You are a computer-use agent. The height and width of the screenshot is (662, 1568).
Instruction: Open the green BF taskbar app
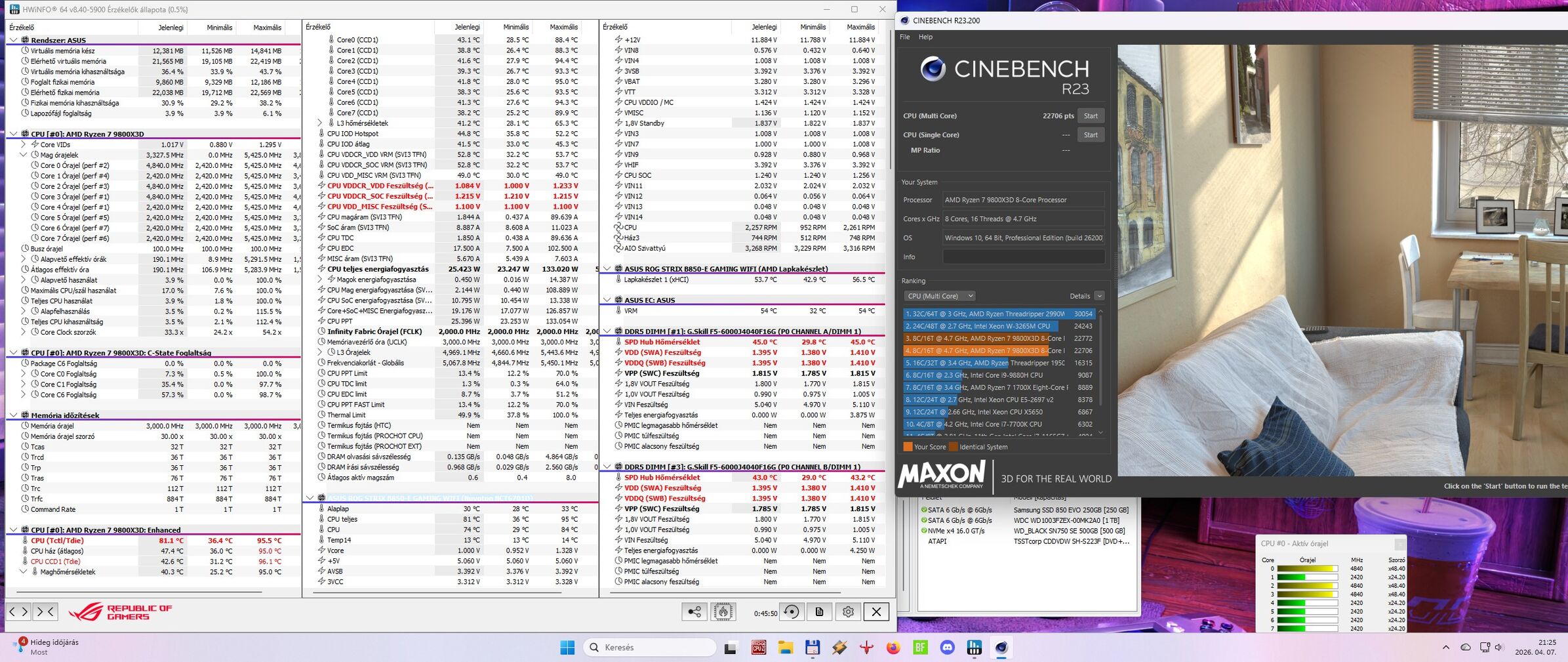[x=920, y=648]
